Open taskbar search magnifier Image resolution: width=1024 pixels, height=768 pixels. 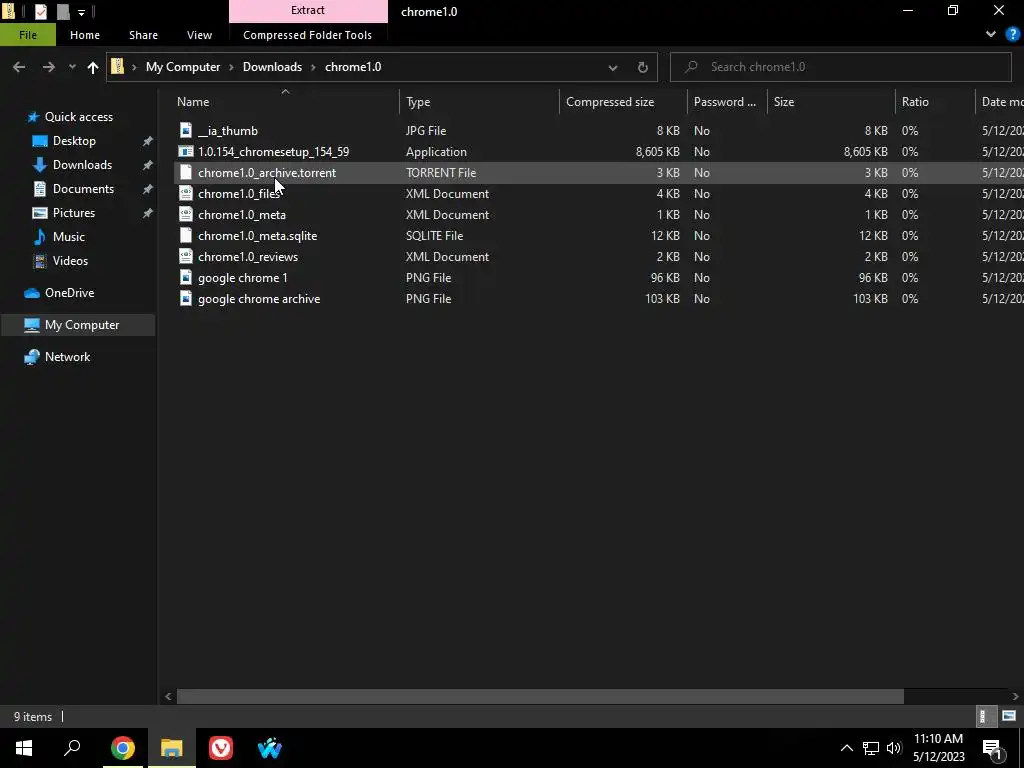72,748
